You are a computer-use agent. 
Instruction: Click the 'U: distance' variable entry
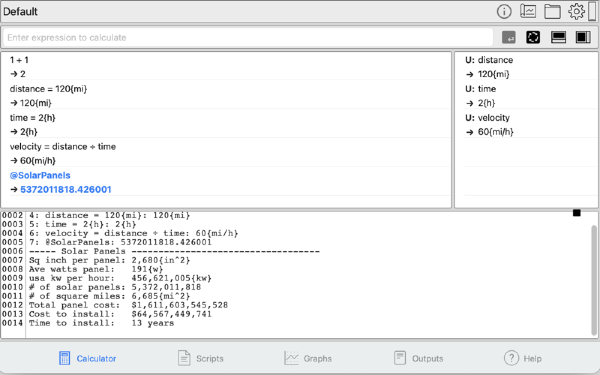click(489, 60)
